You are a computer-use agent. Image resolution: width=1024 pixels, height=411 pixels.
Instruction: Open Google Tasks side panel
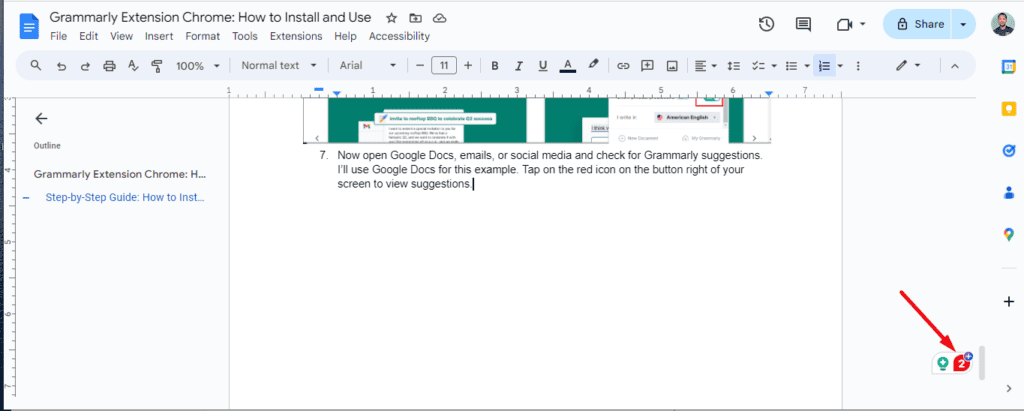1008,150
